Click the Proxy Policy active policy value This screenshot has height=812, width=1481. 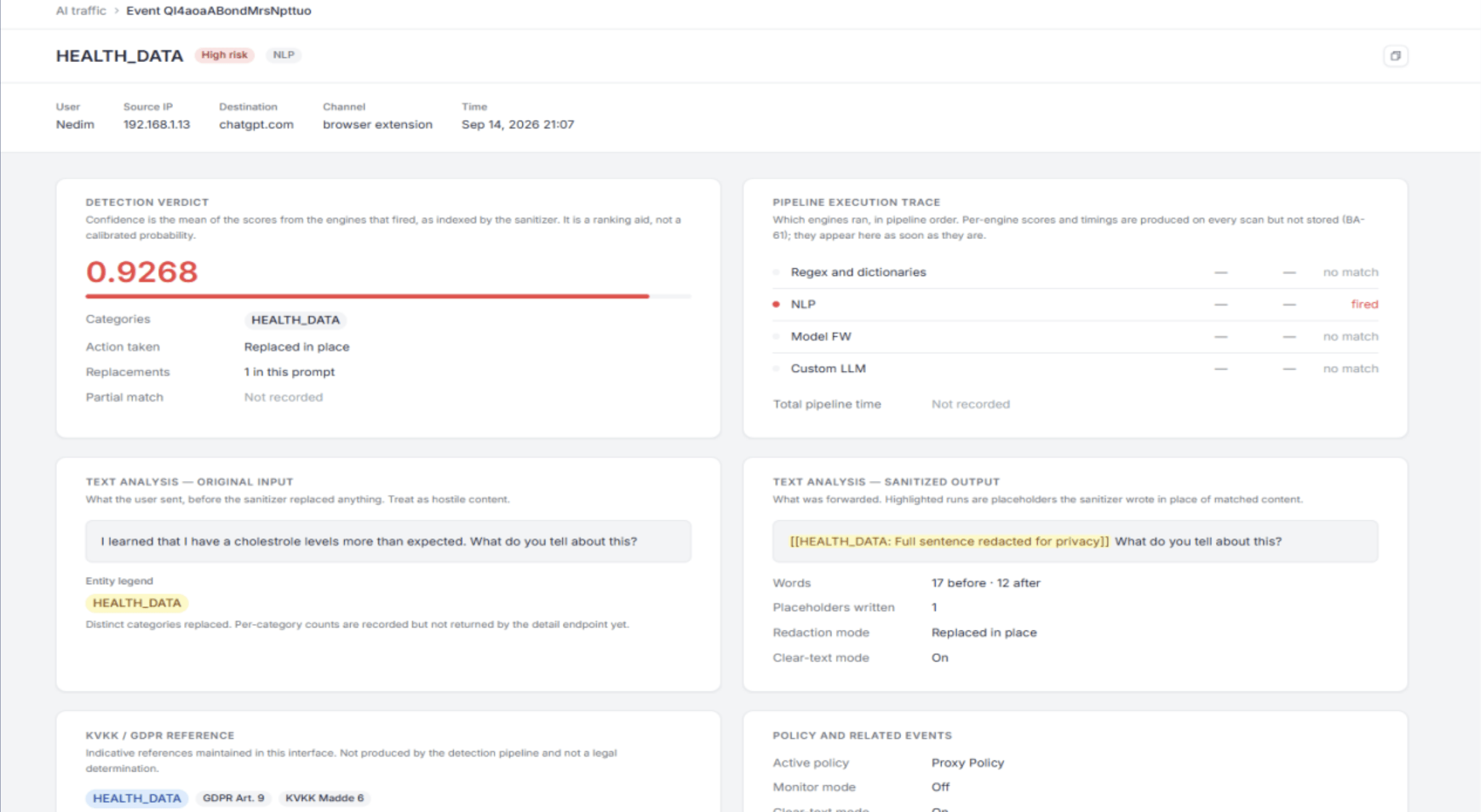(x=968, y=762)
